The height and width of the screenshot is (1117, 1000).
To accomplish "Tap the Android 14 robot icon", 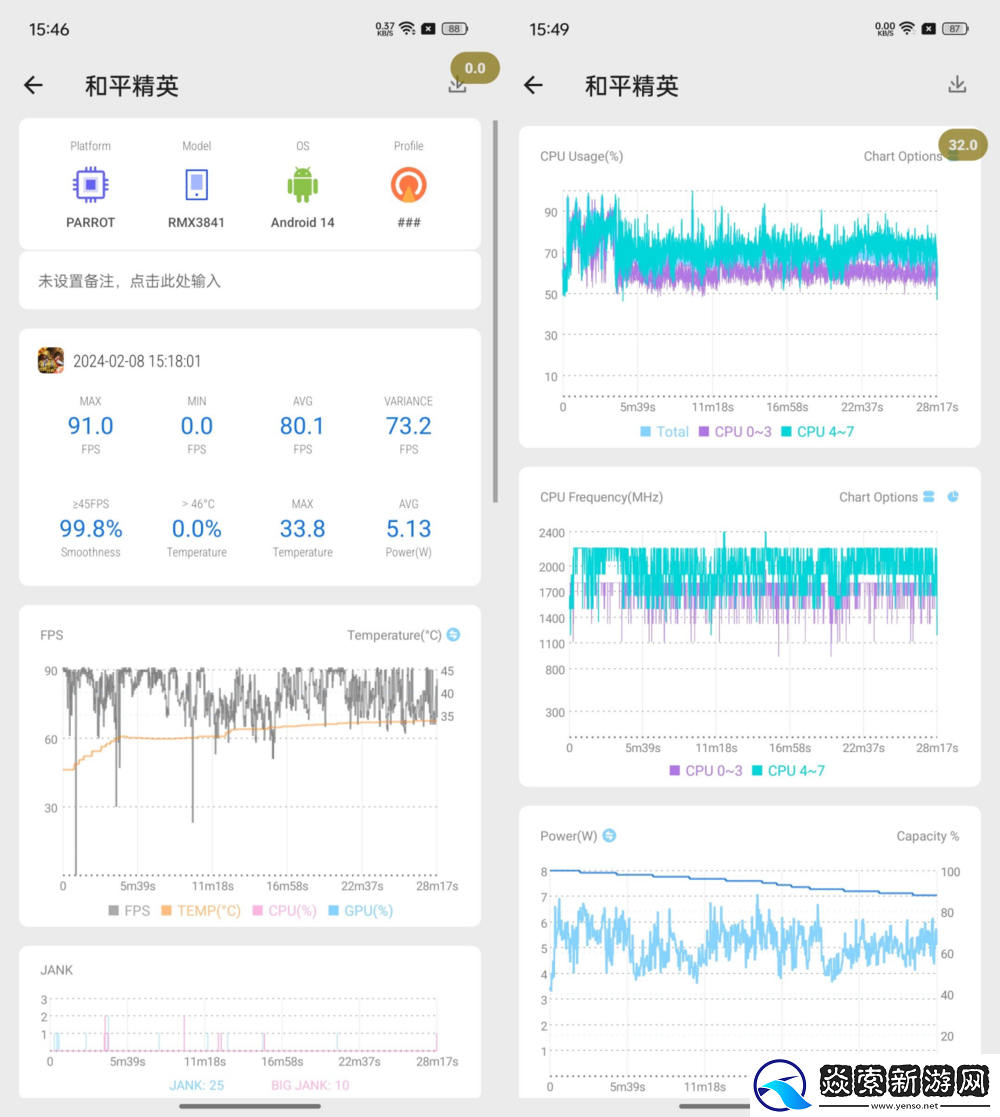I will tap(302, 184).
